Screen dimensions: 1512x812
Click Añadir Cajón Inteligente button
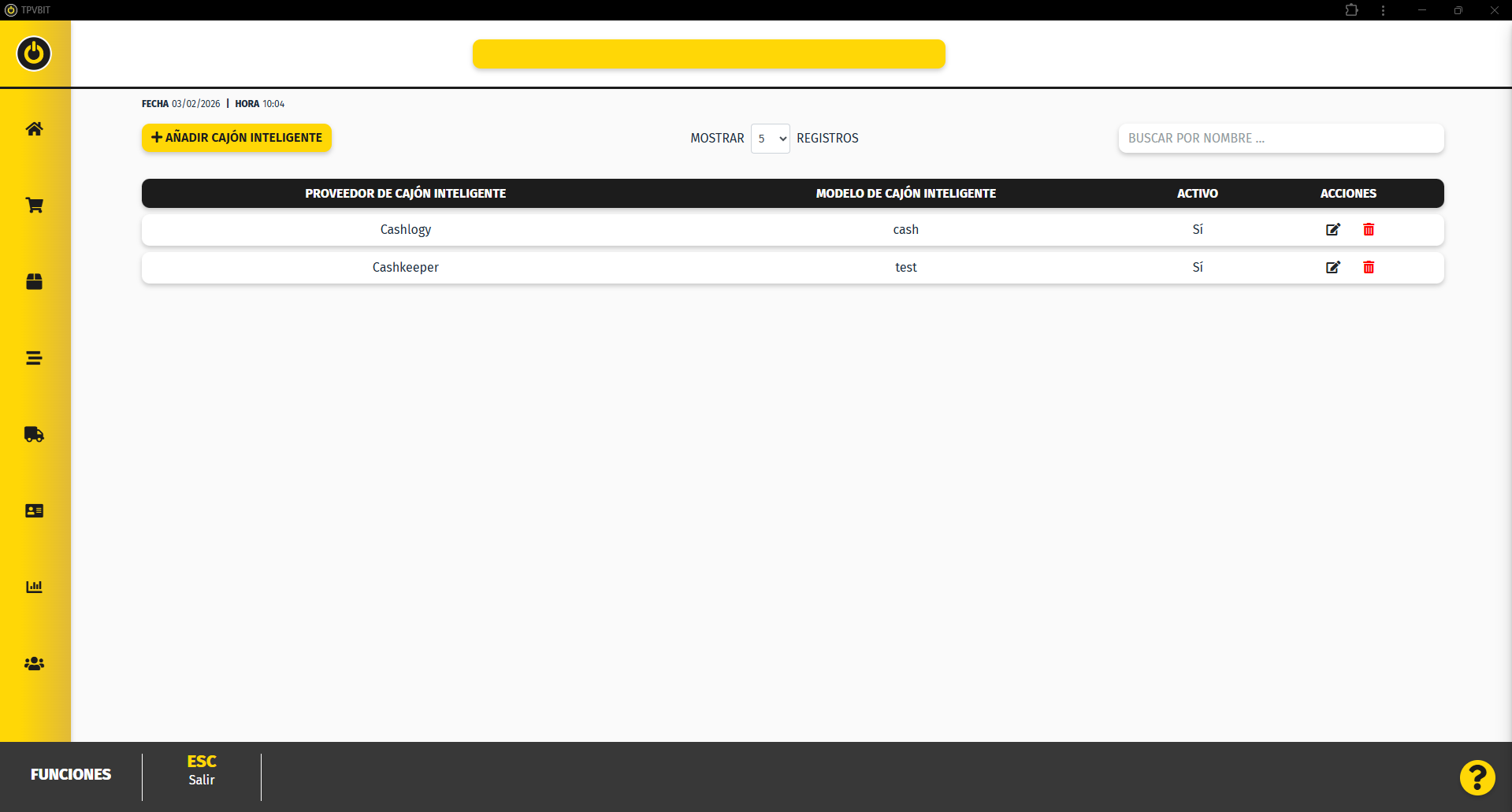point(236,138)
